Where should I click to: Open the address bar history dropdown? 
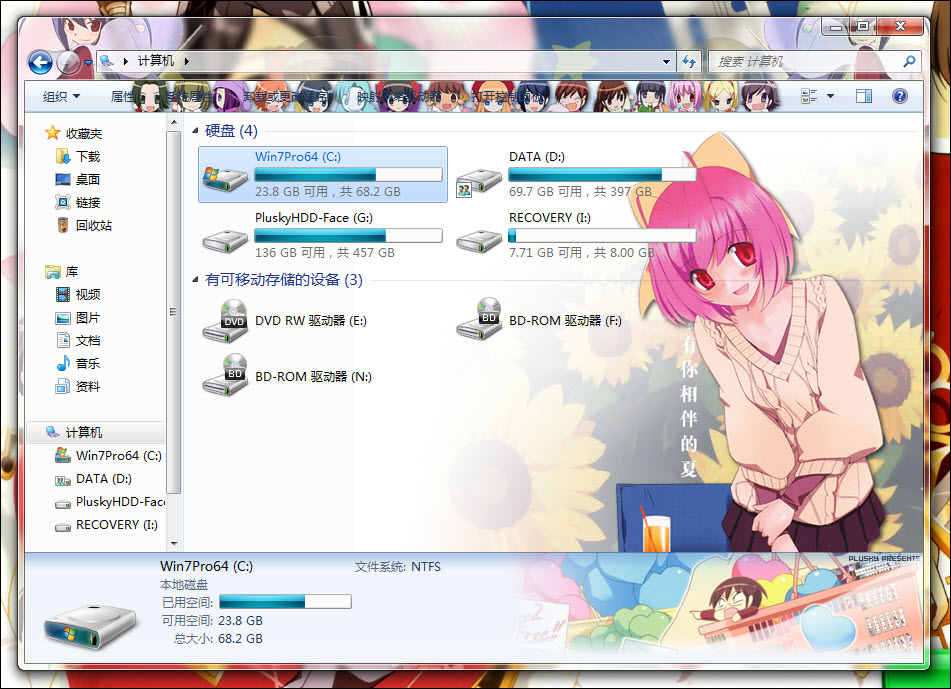[666, 62]
